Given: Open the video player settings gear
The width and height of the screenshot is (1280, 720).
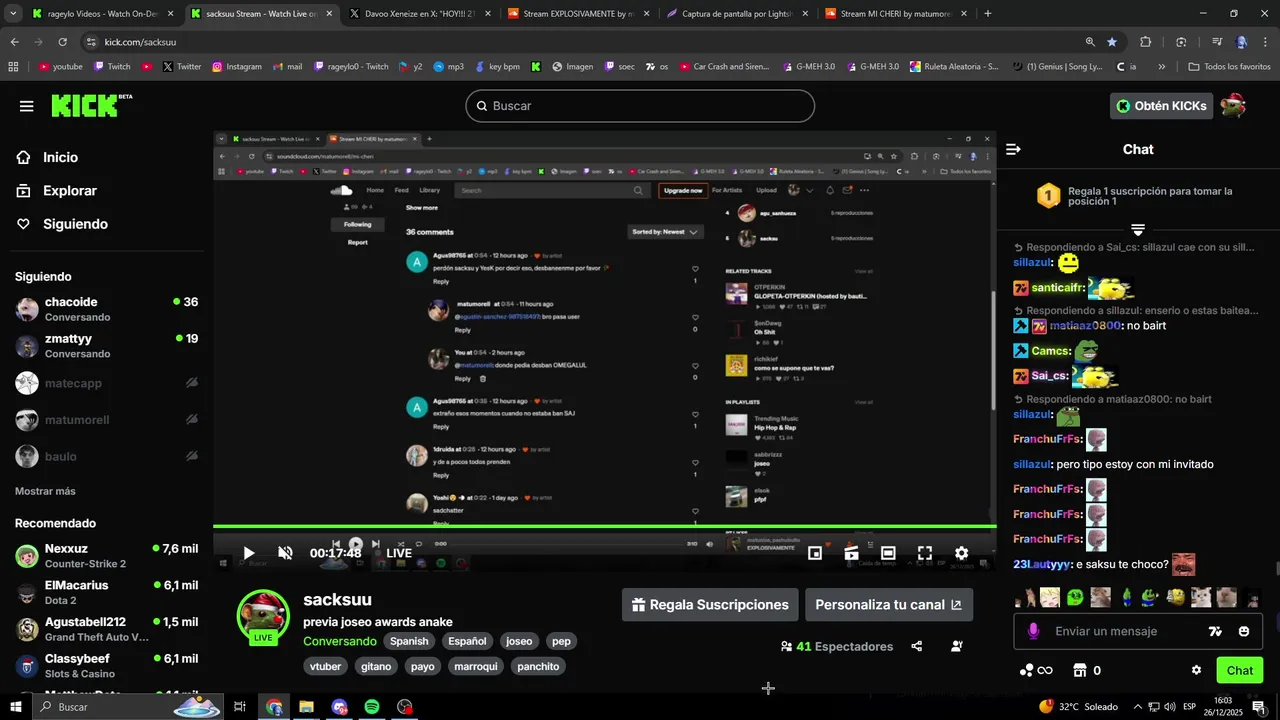Looking at the screenshot, I should click(962, 553).
